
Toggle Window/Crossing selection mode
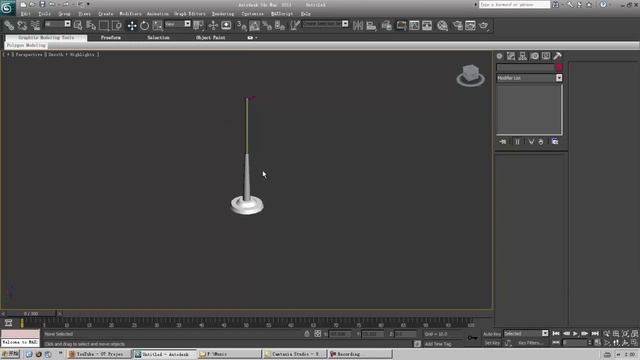click(x=117, y=26)
